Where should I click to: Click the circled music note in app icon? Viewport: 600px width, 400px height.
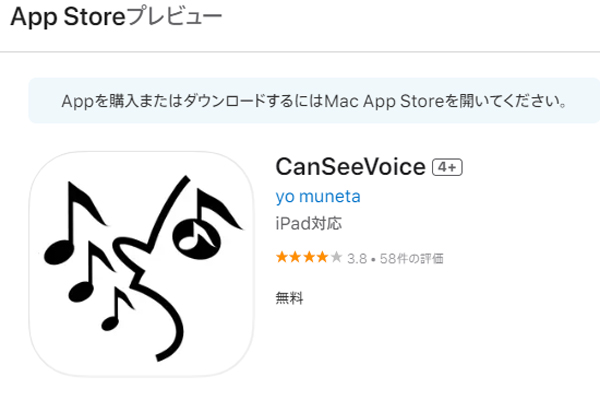(x=207, y=225)
